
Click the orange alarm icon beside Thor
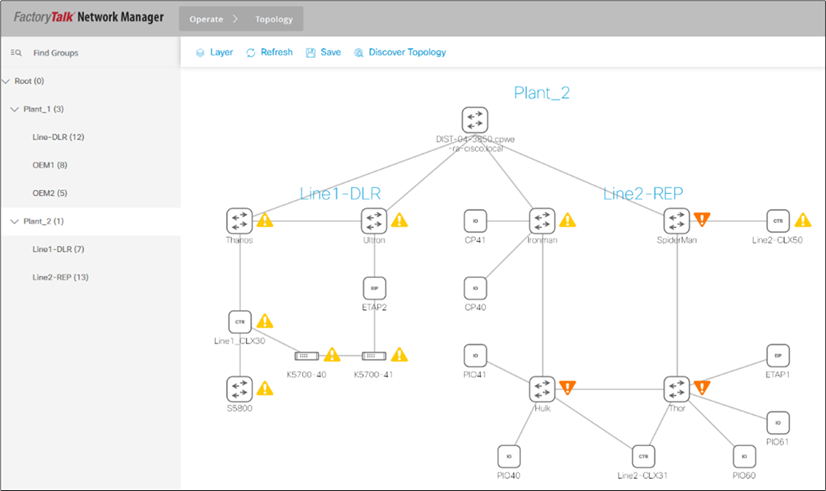click(702, 387)
